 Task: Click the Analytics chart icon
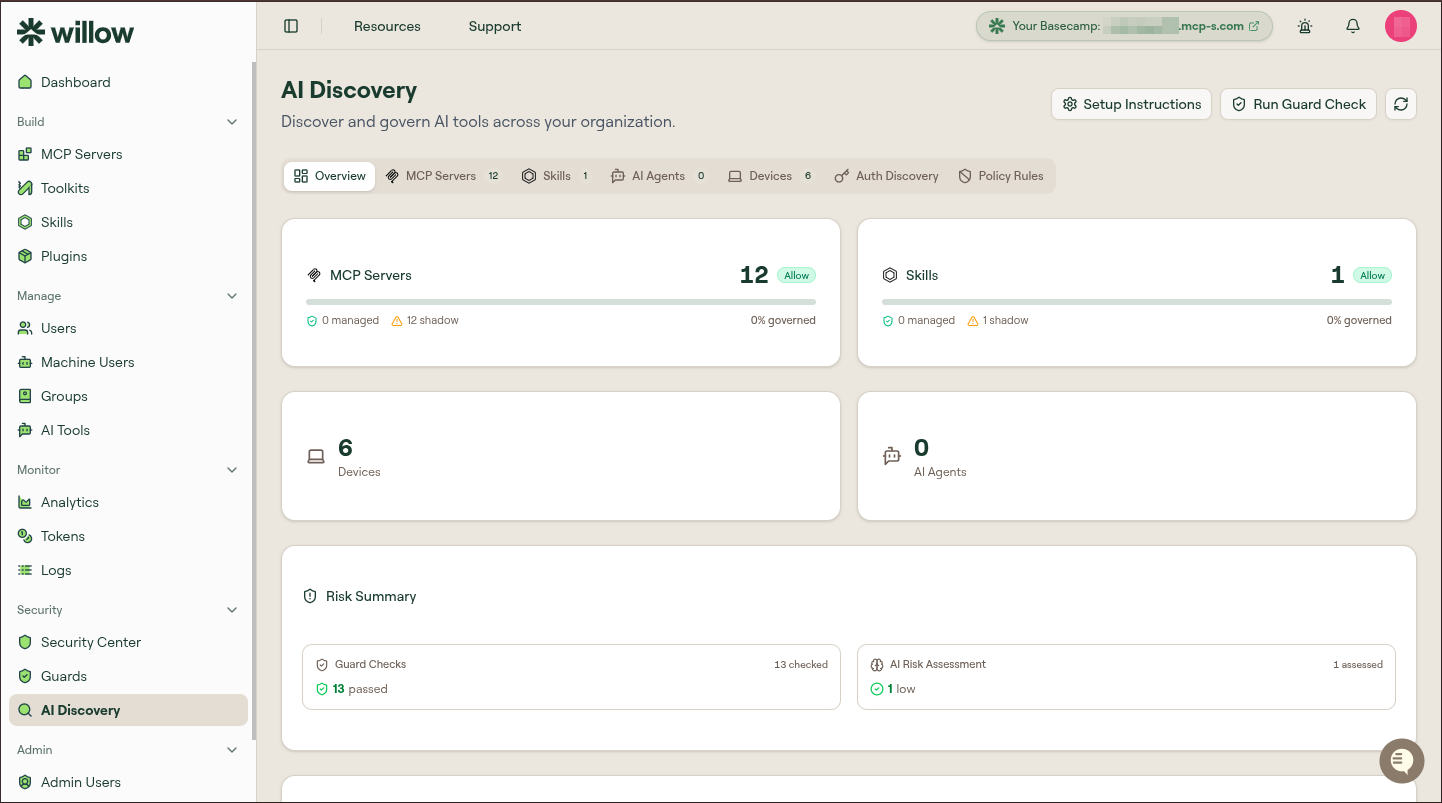(x=25, y=502)
